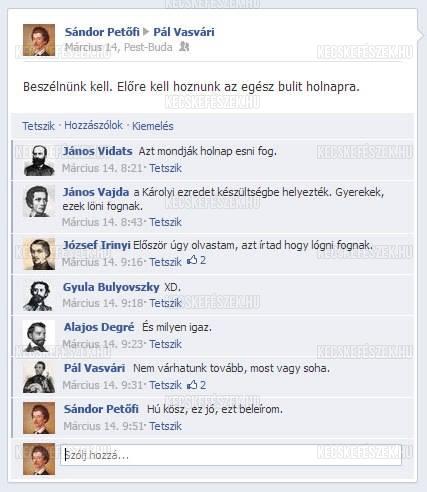Like János Vidats's comment via Tetszik

point(165,168)
